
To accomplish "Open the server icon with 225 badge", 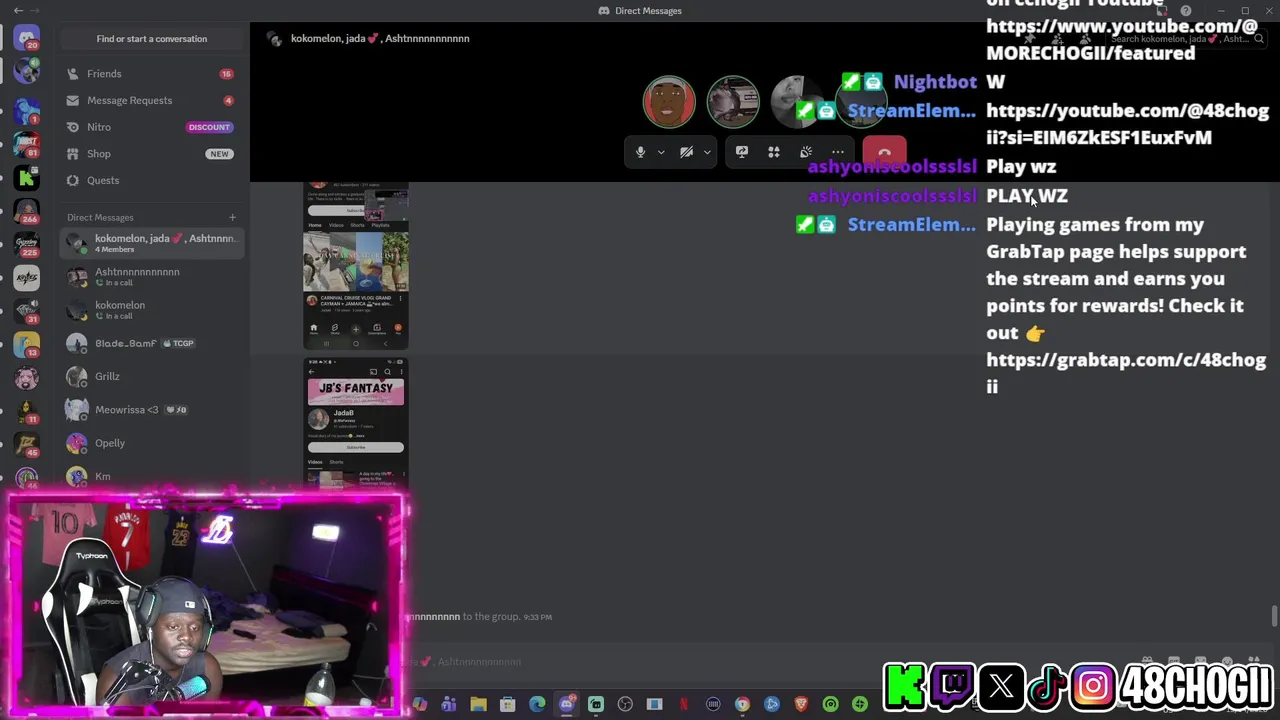I will tap(27, 245).
